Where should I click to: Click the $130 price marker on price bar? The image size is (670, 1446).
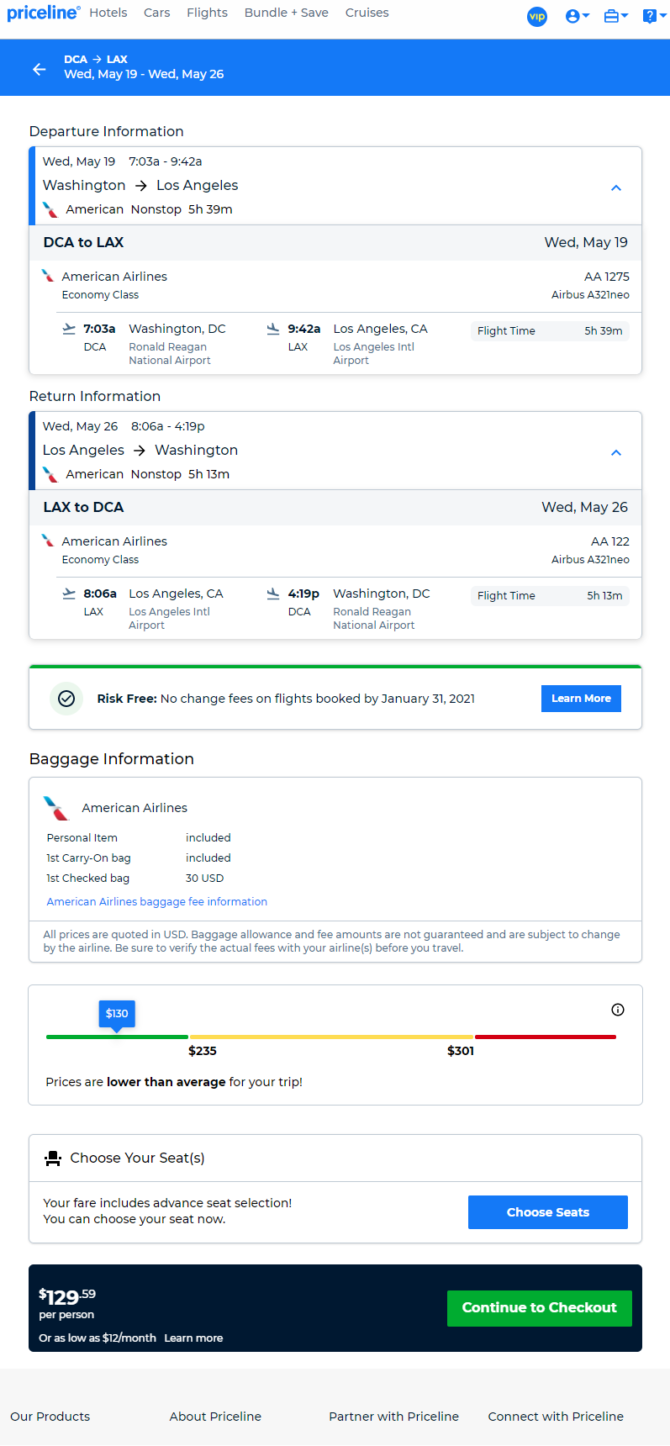(x=117, y=1014)
